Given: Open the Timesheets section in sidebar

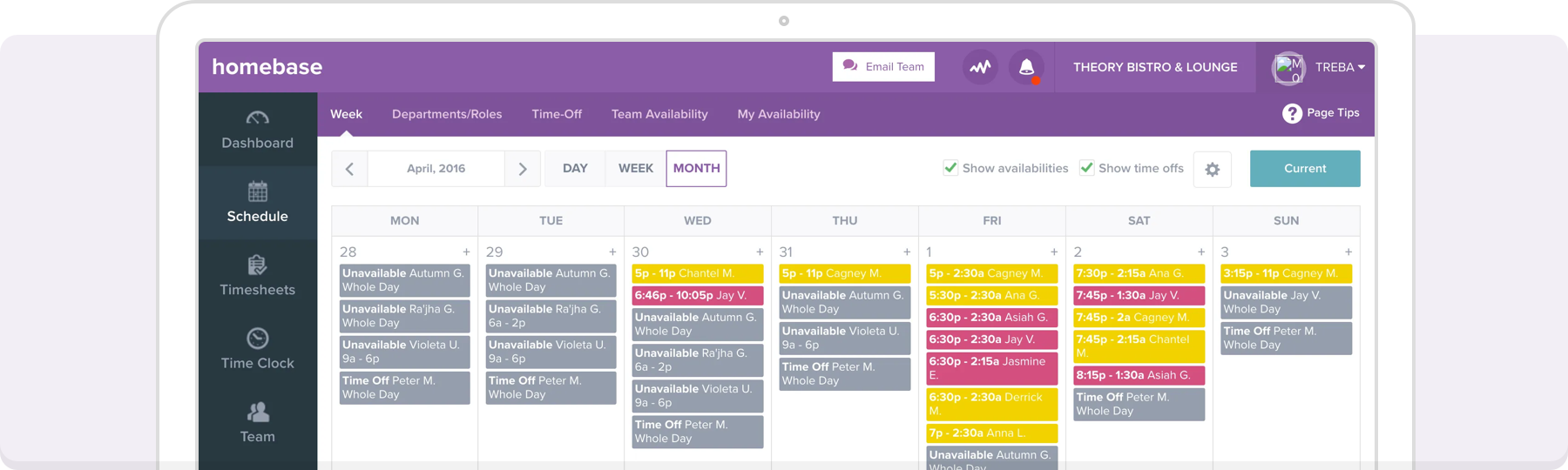Looking at the screenshot, I should coord(257,276).
